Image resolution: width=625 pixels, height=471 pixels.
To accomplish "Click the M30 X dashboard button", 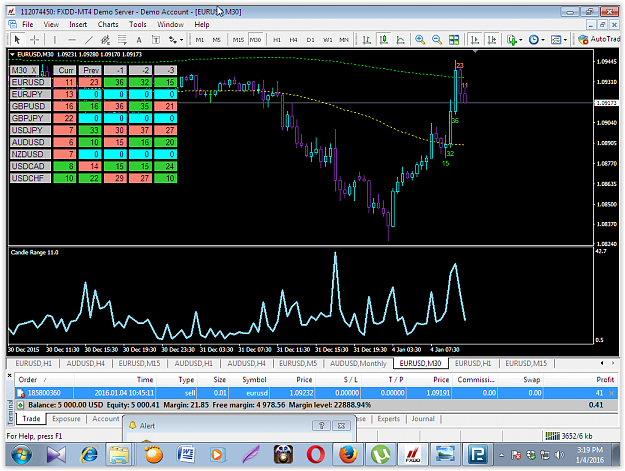I will pos(24,71).
